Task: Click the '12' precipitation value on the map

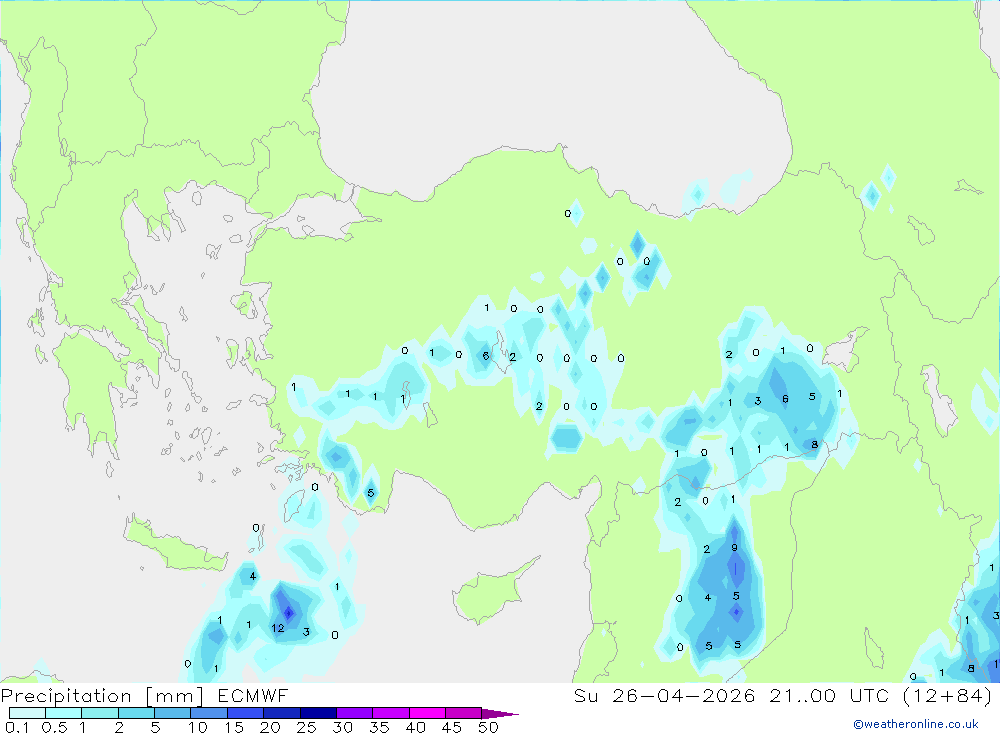Action: point(277,628)
